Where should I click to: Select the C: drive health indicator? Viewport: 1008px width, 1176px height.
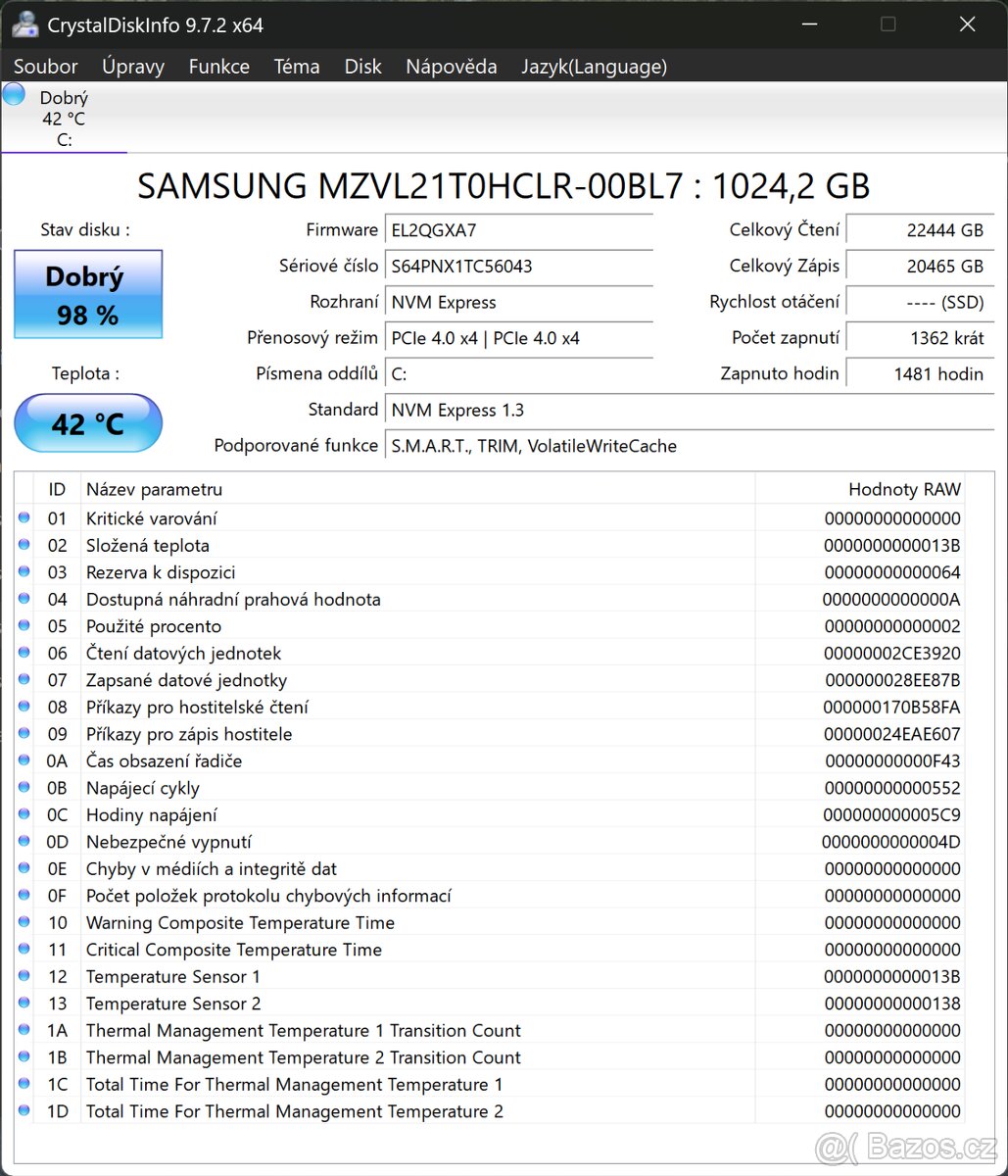coord(64,116)
